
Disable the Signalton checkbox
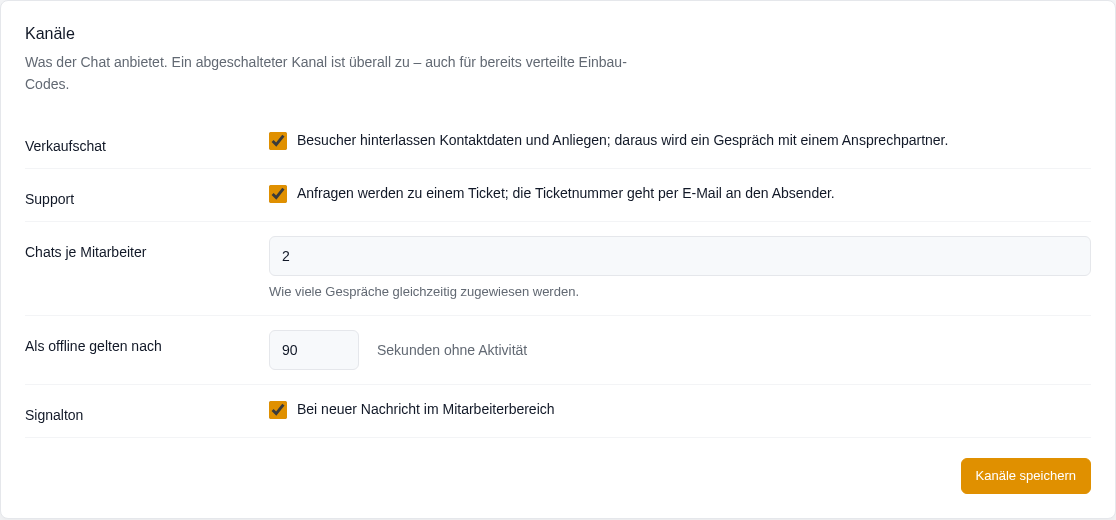coord(278,410)
